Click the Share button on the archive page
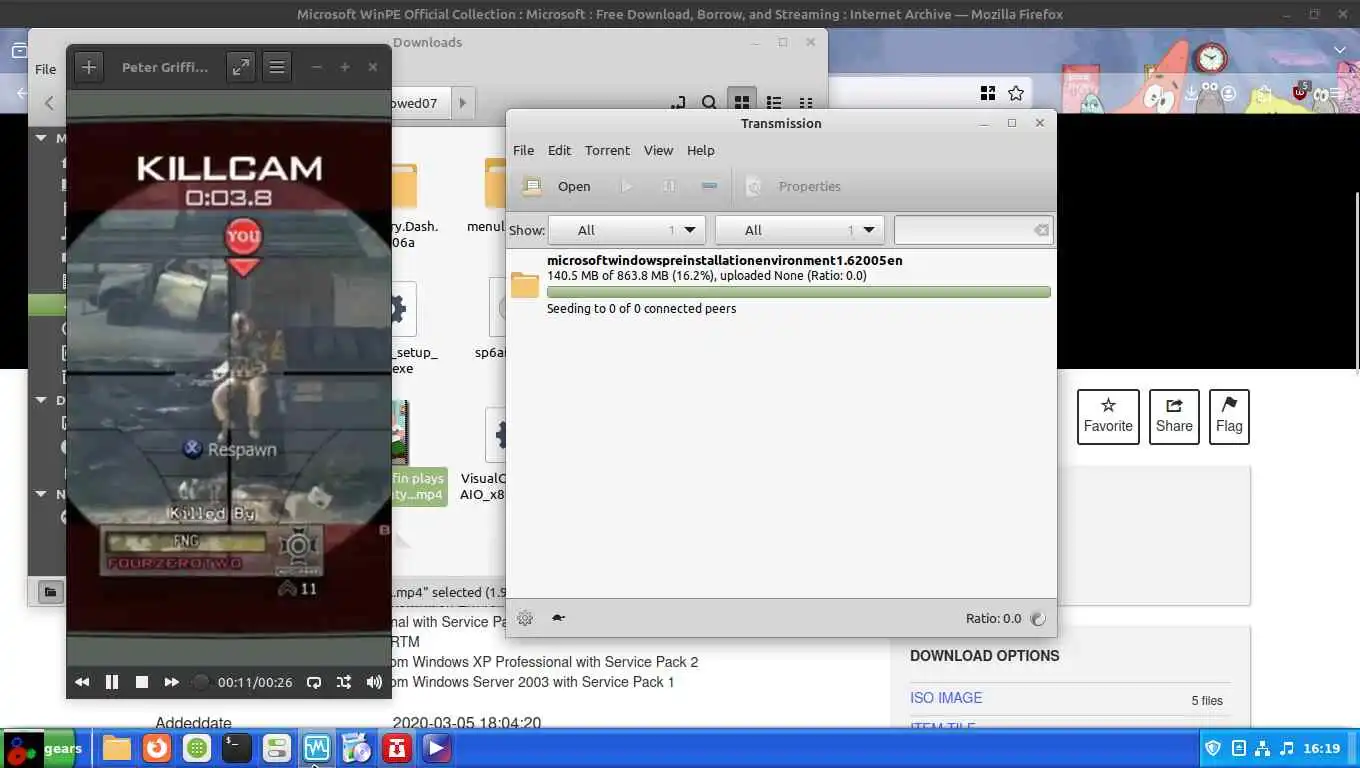Viewport: 1360px width, 768px height. [x=1174, y=416]
